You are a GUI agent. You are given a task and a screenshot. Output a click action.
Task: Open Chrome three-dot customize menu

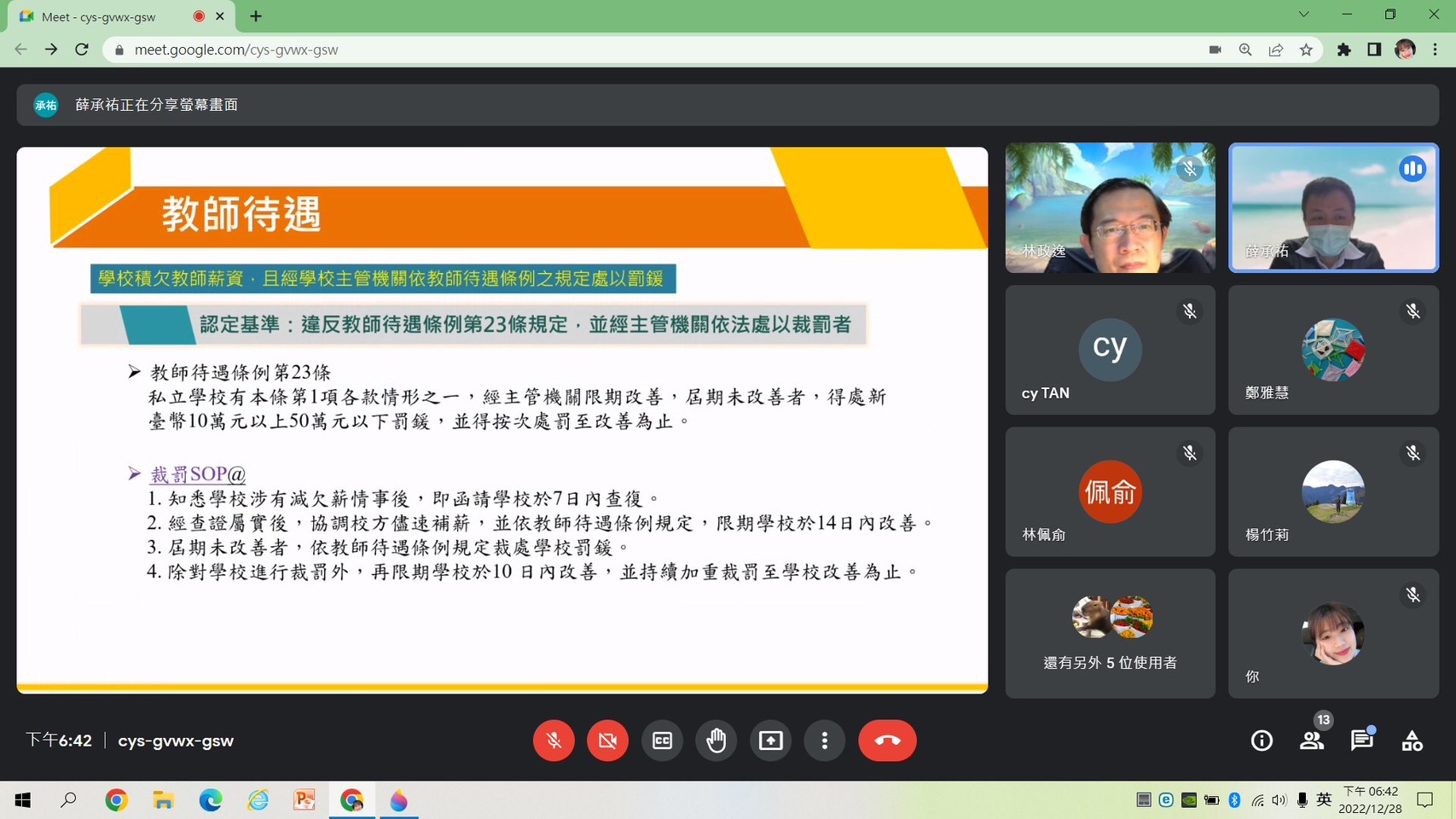click(1436, 49)
